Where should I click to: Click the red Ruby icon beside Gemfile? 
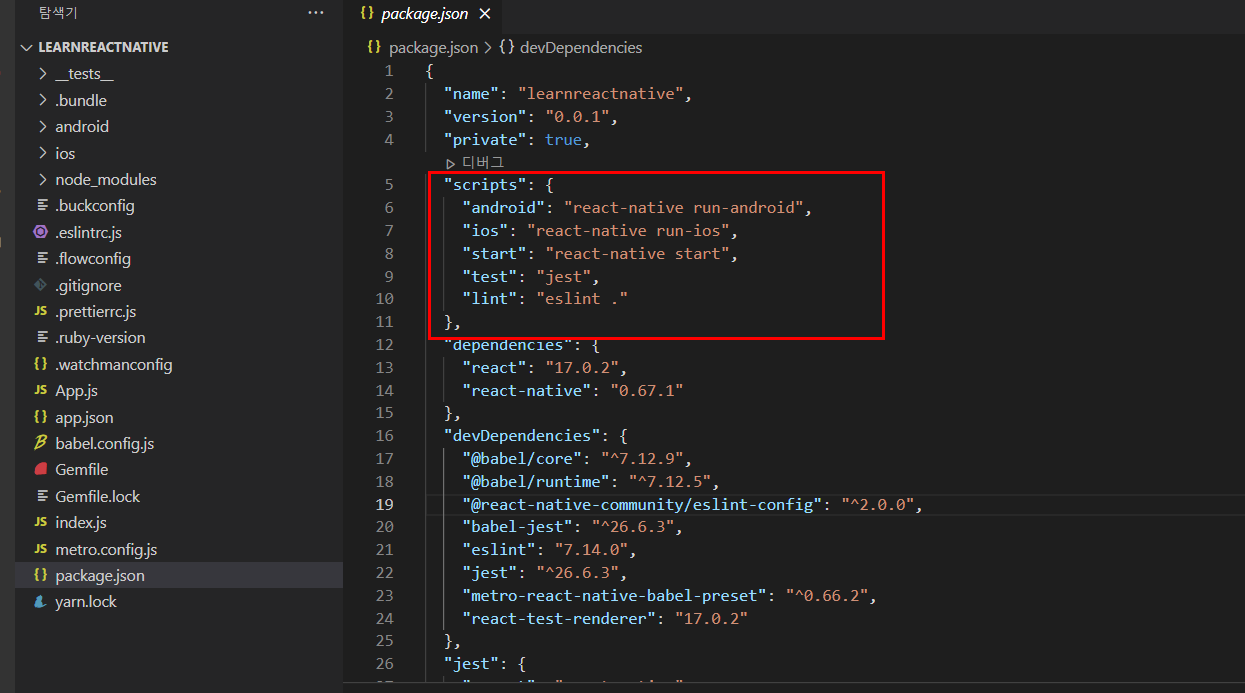pyautogui.click(x=41, y=470)
